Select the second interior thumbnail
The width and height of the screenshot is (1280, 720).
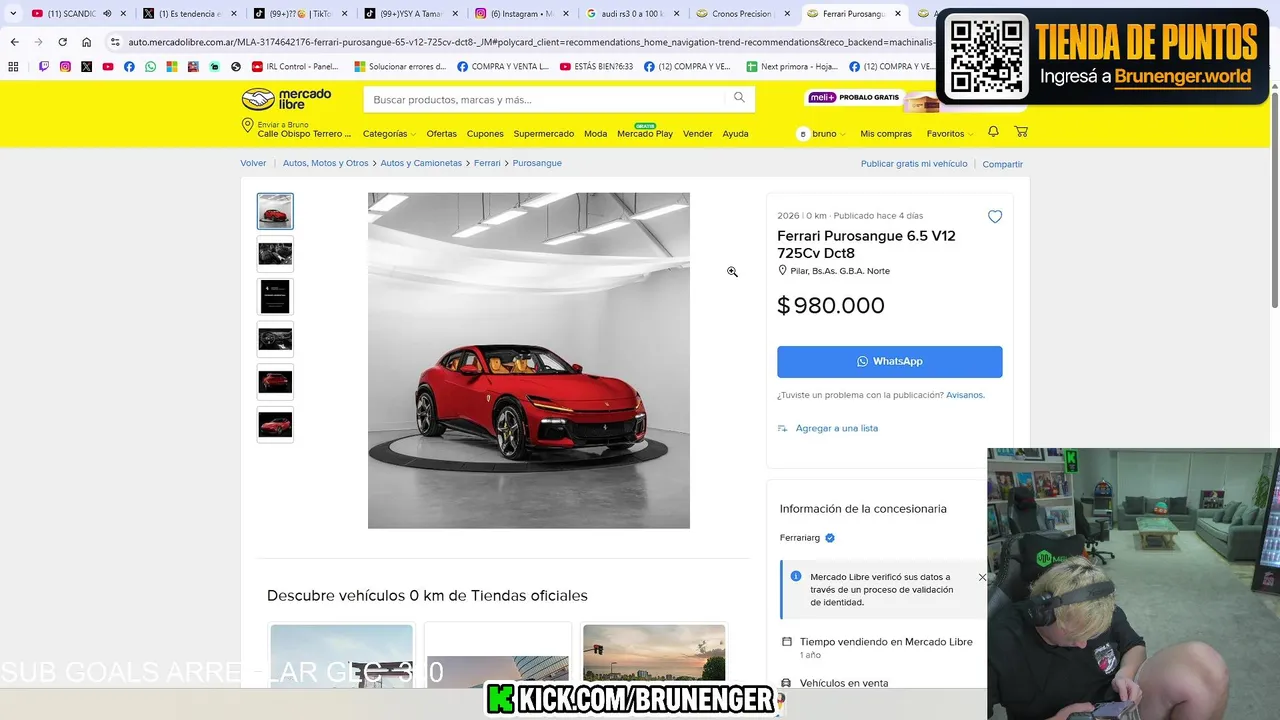click(x=275, y=254)
